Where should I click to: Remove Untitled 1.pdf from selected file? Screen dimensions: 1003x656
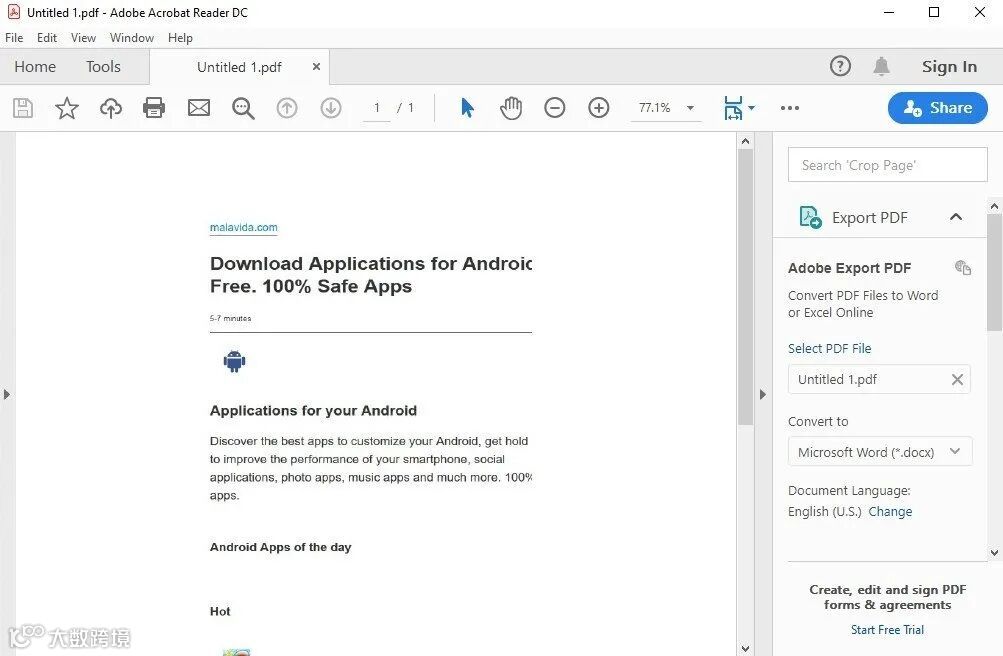957,379
